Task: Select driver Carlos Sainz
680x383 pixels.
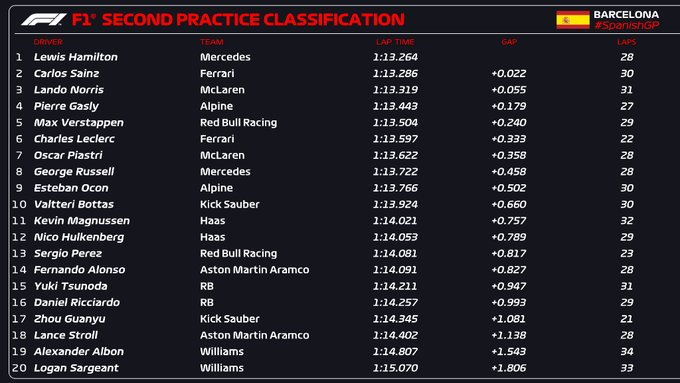Action: (66, 73)
